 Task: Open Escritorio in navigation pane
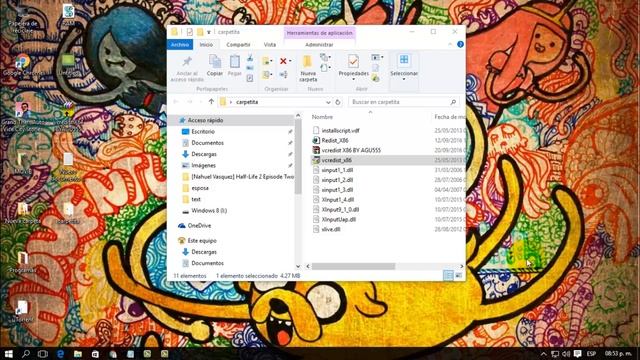[203, 132]
